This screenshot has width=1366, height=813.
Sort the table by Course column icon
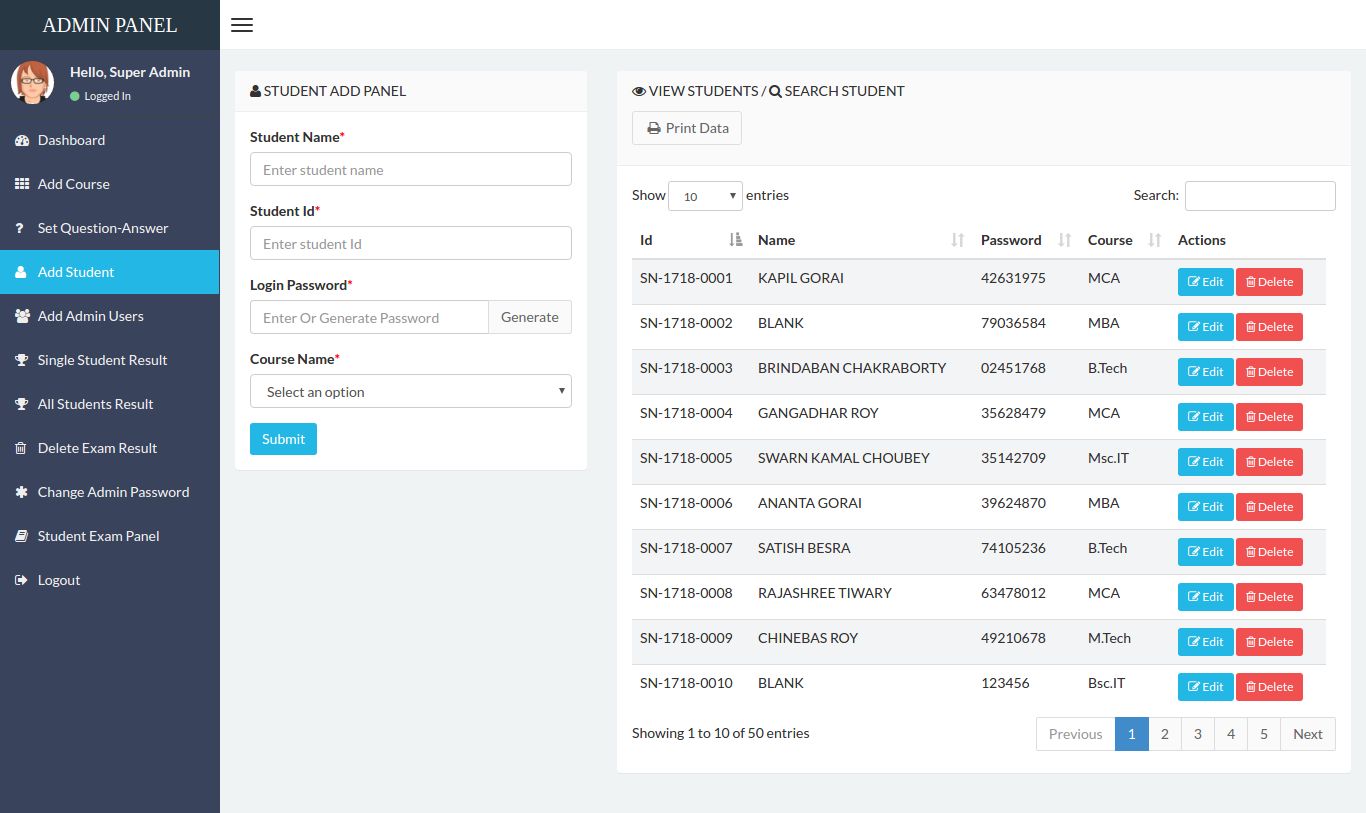click(1155, 240)
